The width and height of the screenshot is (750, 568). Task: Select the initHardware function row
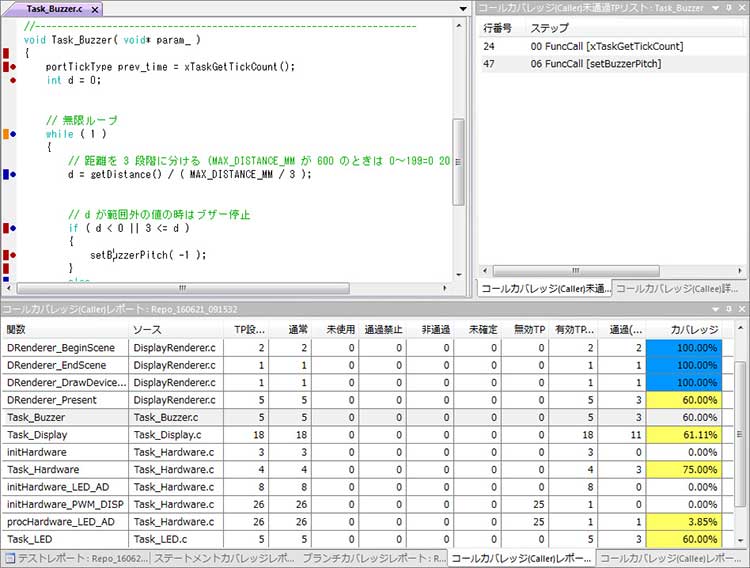click(x=367, y=452)
